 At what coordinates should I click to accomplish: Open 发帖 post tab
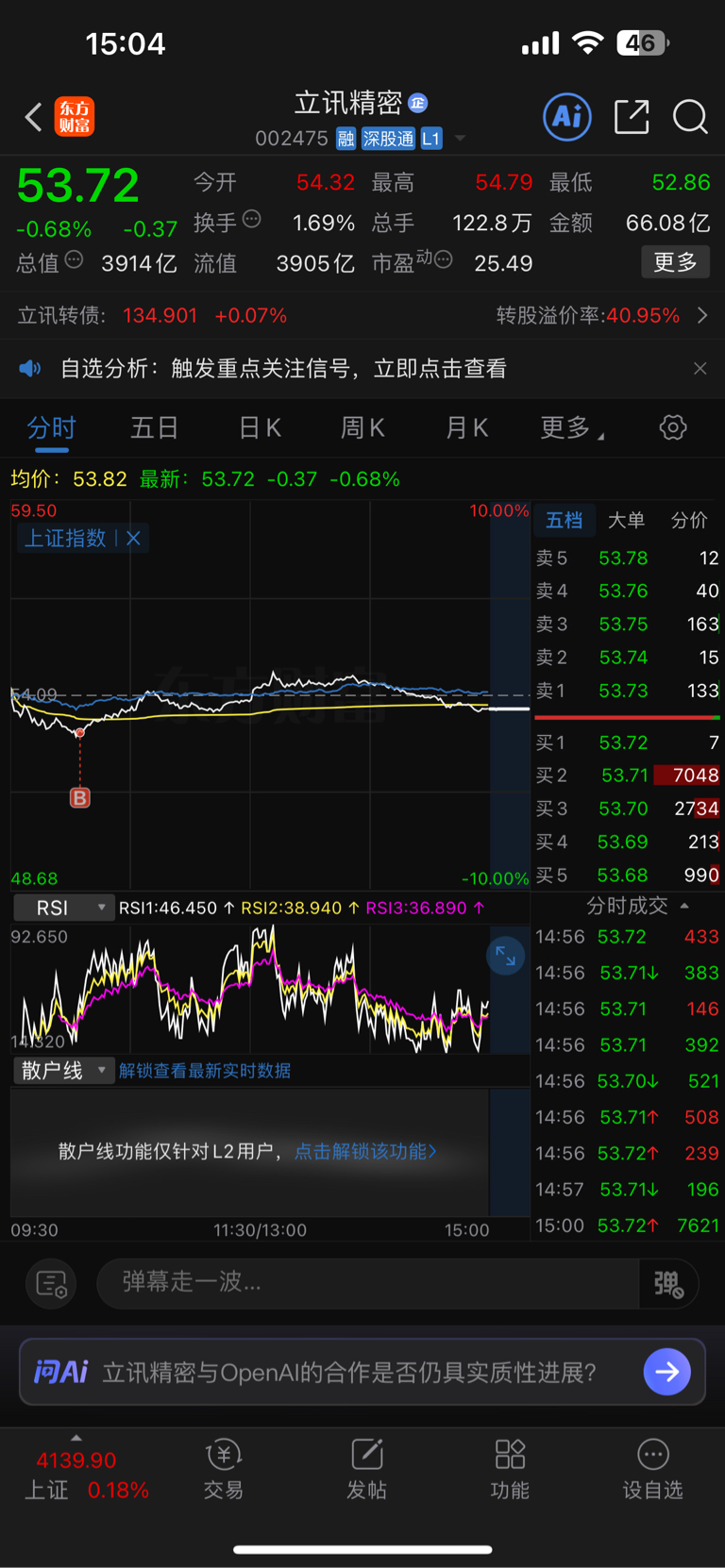[x=366, y=1470]
